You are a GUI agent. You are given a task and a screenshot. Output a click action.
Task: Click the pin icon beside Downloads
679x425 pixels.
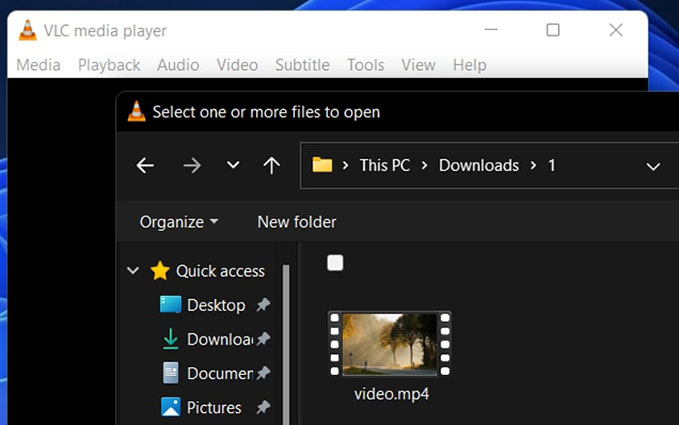pos(263,339)
